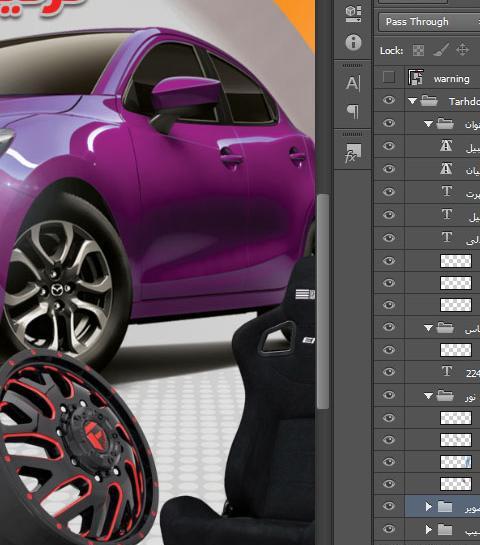Click the T icon of the 224 text layer

pos(447,372)
